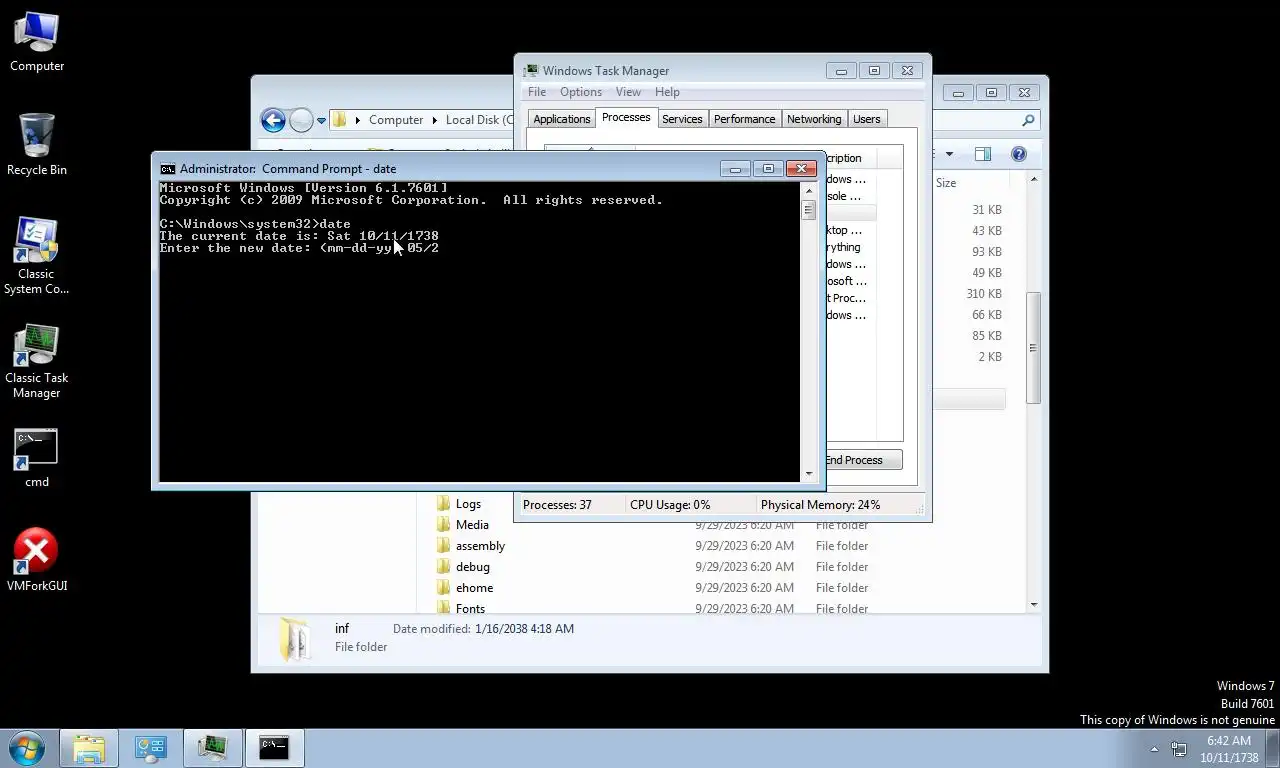
Task: Open Task Manager View menu
Action: pyautogui.click(x=628, y=92)
